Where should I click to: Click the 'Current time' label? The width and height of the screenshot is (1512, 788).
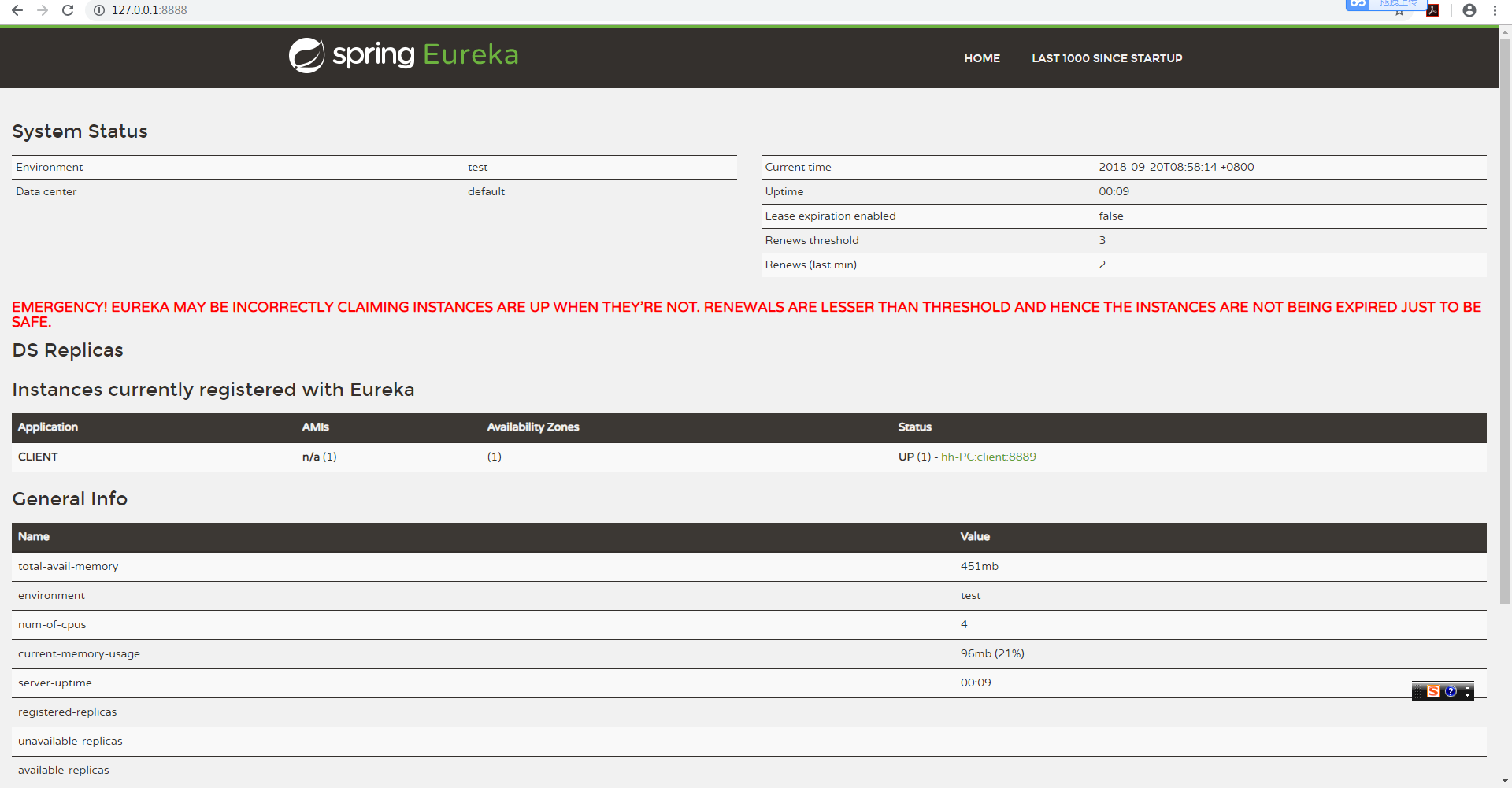coord(798,167)
